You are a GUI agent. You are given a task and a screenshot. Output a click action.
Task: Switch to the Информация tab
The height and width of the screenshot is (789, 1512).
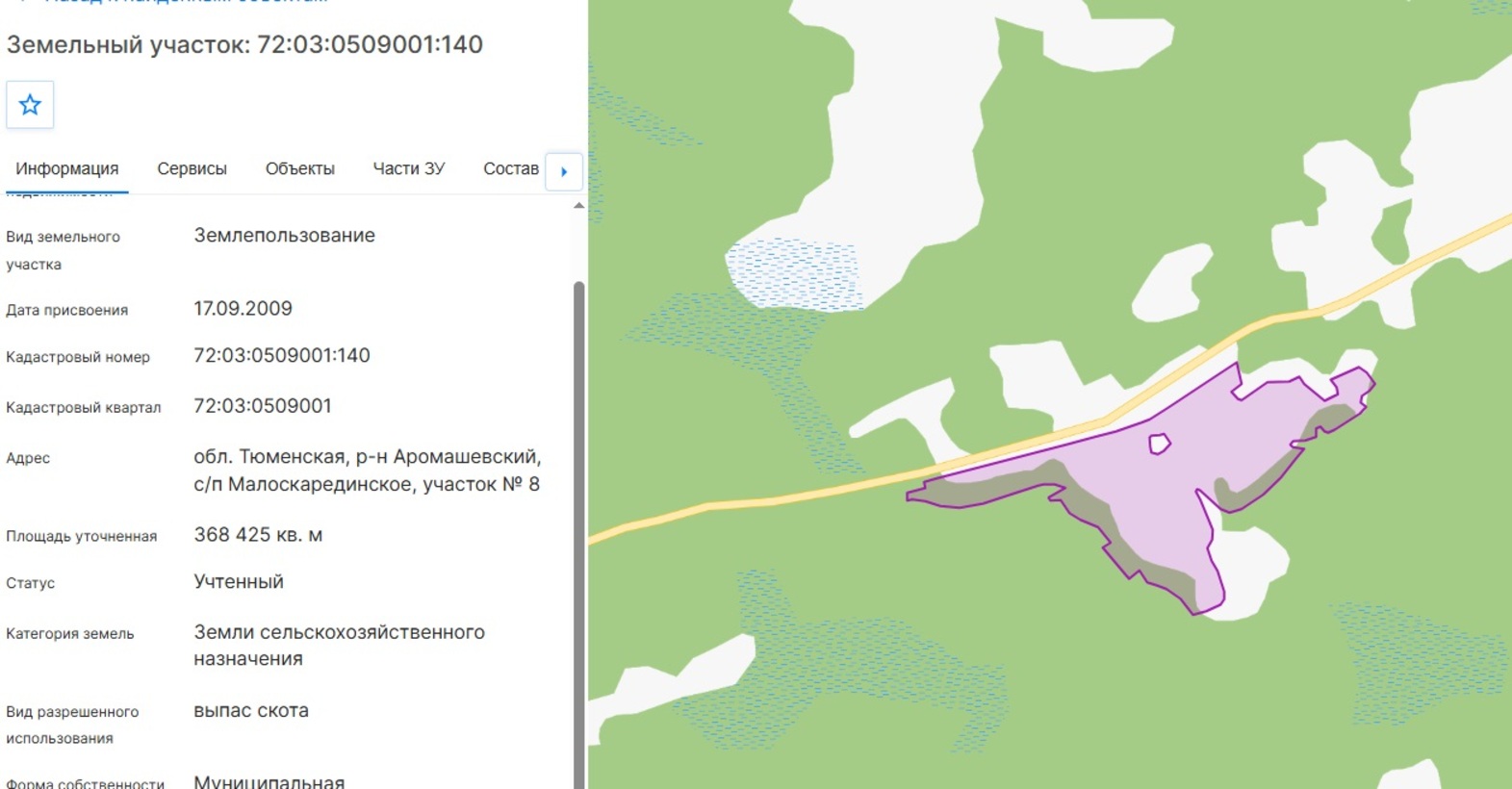pos(67,168)
